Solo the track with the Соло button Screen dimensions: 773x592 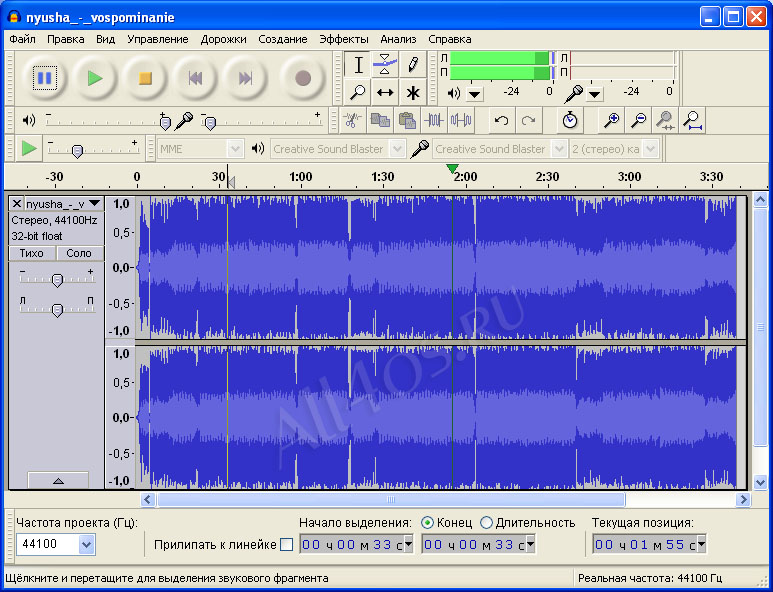click(x=79, y=253)
